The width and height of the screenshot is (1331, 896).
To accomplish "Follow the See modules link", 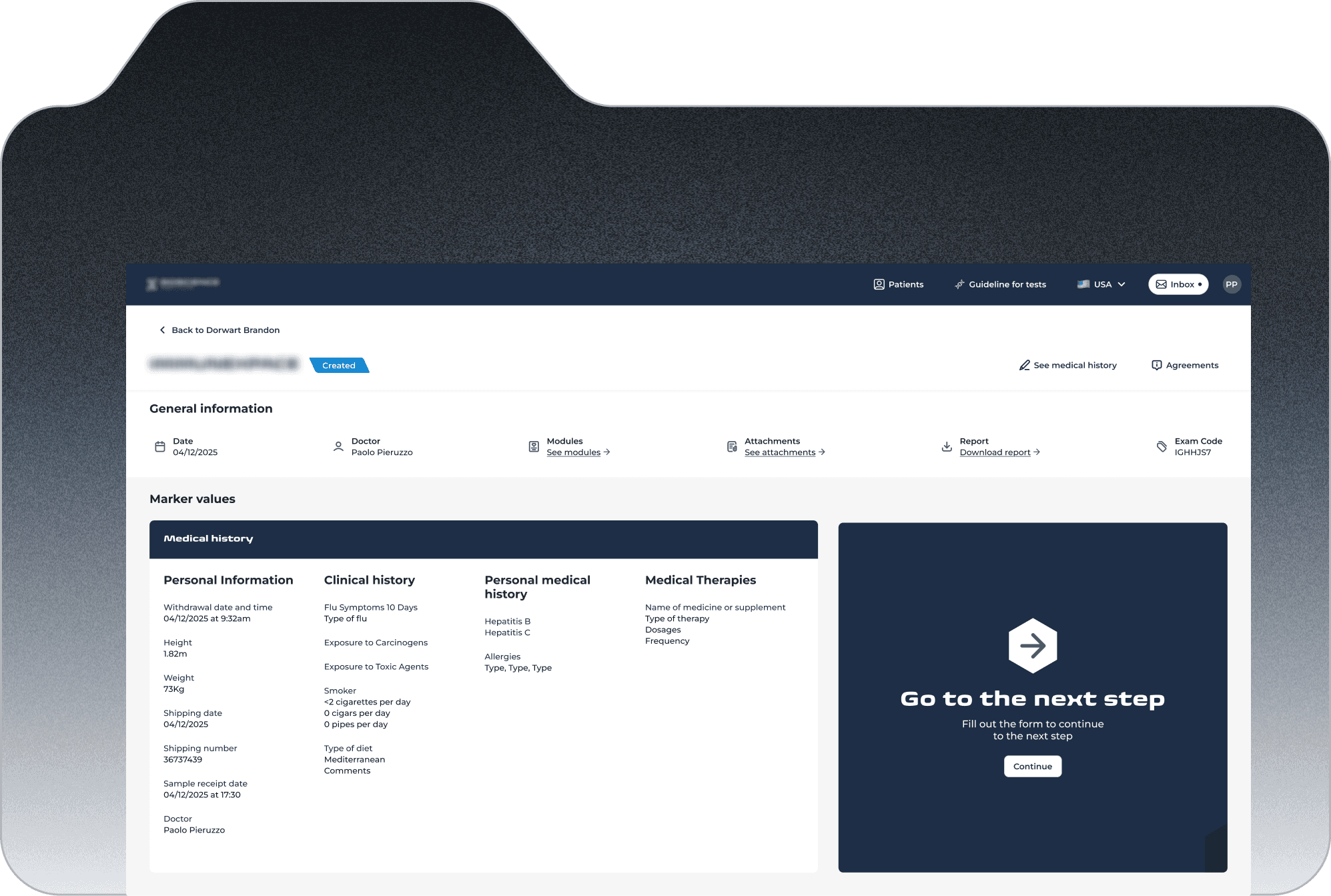I will (578, 452).
